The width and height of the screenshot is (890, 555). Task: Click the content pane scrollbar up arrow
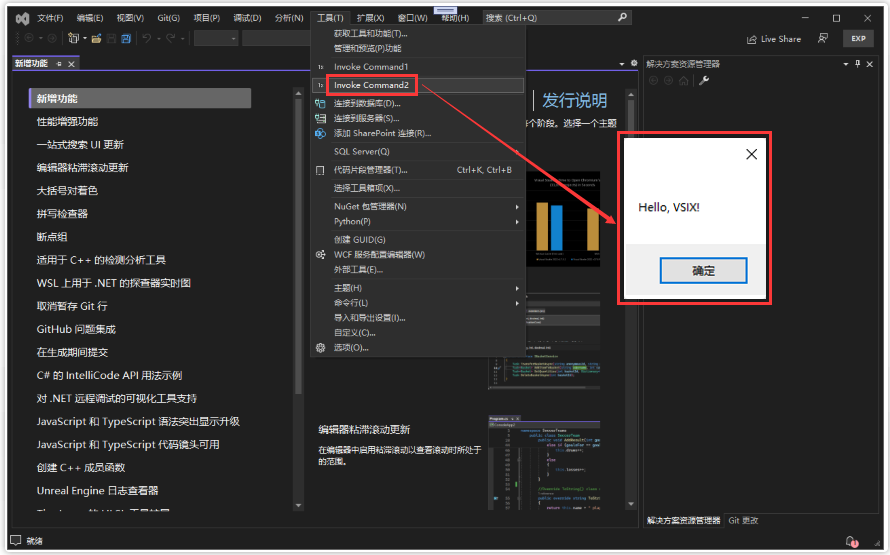pyautogui.click(x=631, y=94)
